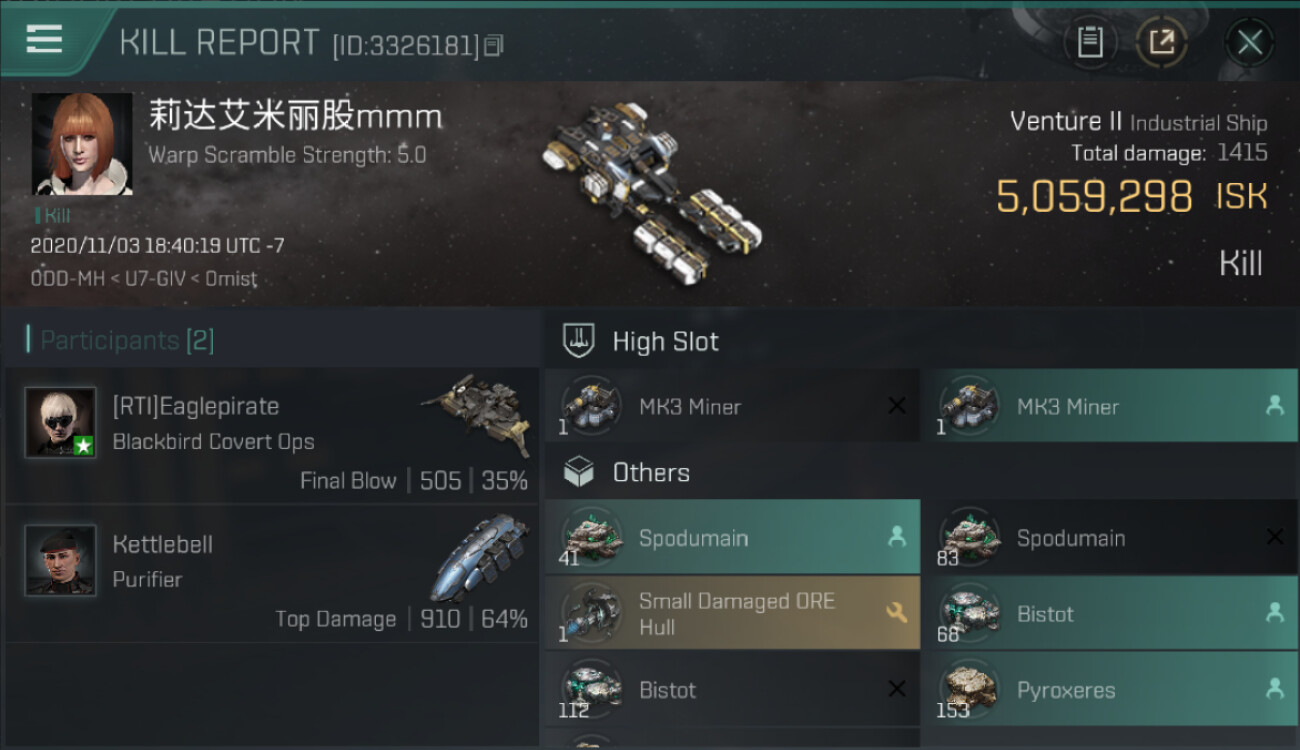Select the victim's character portrait
This screenshot has height=750, width=1300.
tap(82, 144)
